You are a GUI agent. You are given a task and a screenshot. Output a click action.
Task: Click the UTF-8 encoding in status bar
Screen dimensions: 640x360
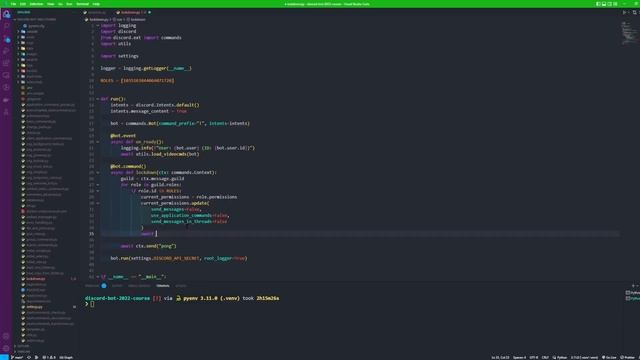pos(533,358)
